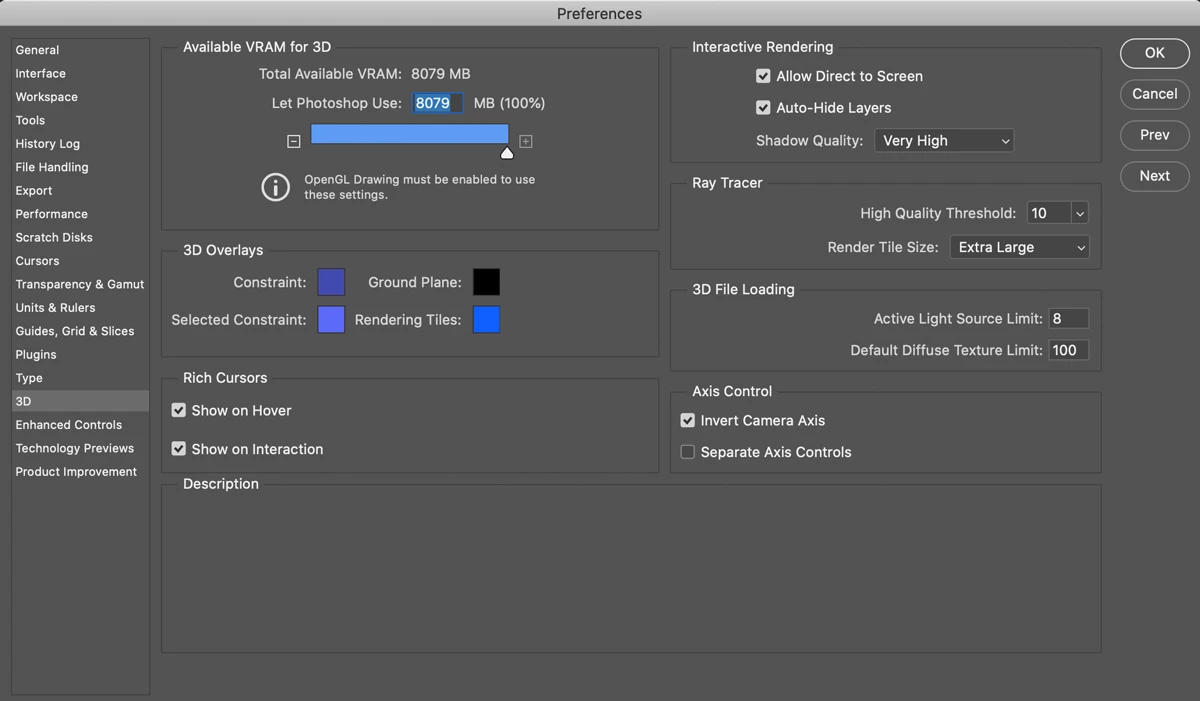Click the blue VRAM usage bar
This screenshot has width=1200, height=701.
point(410,134)
